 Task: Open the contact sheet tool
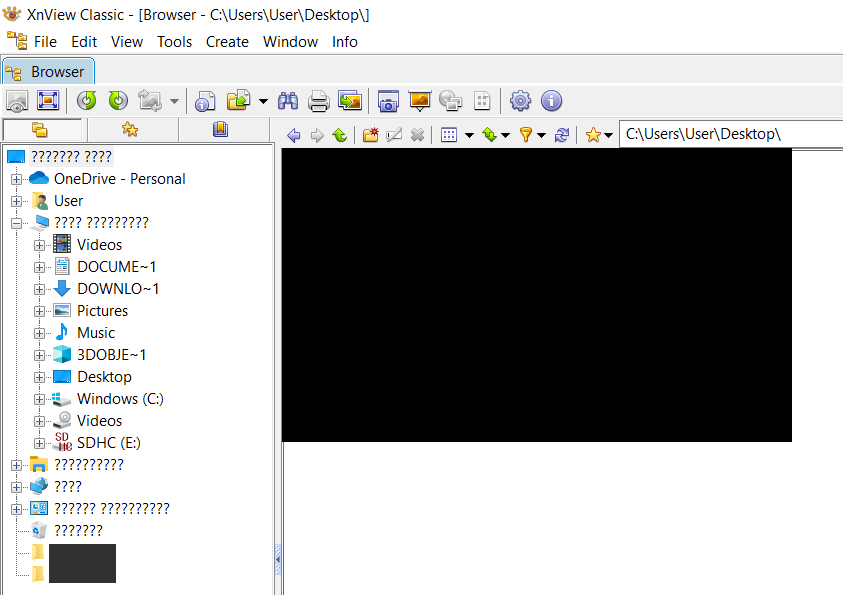click(482, 101)
